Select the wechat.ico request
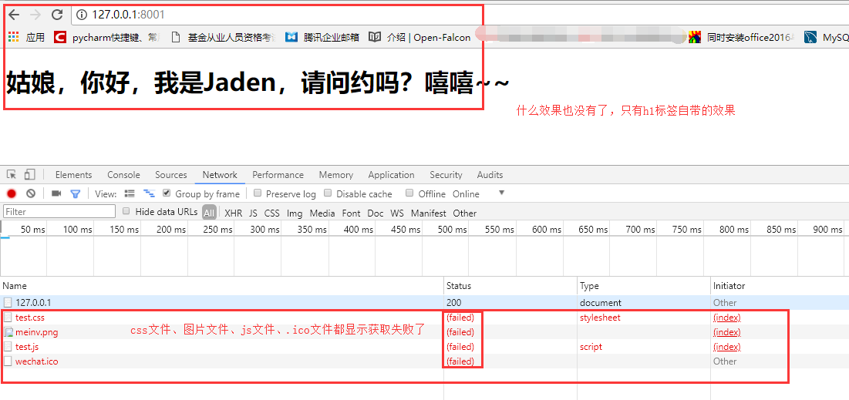 click(x=37, y=362)
